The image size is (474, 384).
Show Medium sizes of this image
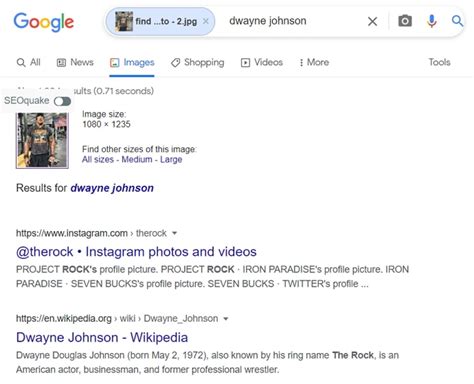pos(137,159)
